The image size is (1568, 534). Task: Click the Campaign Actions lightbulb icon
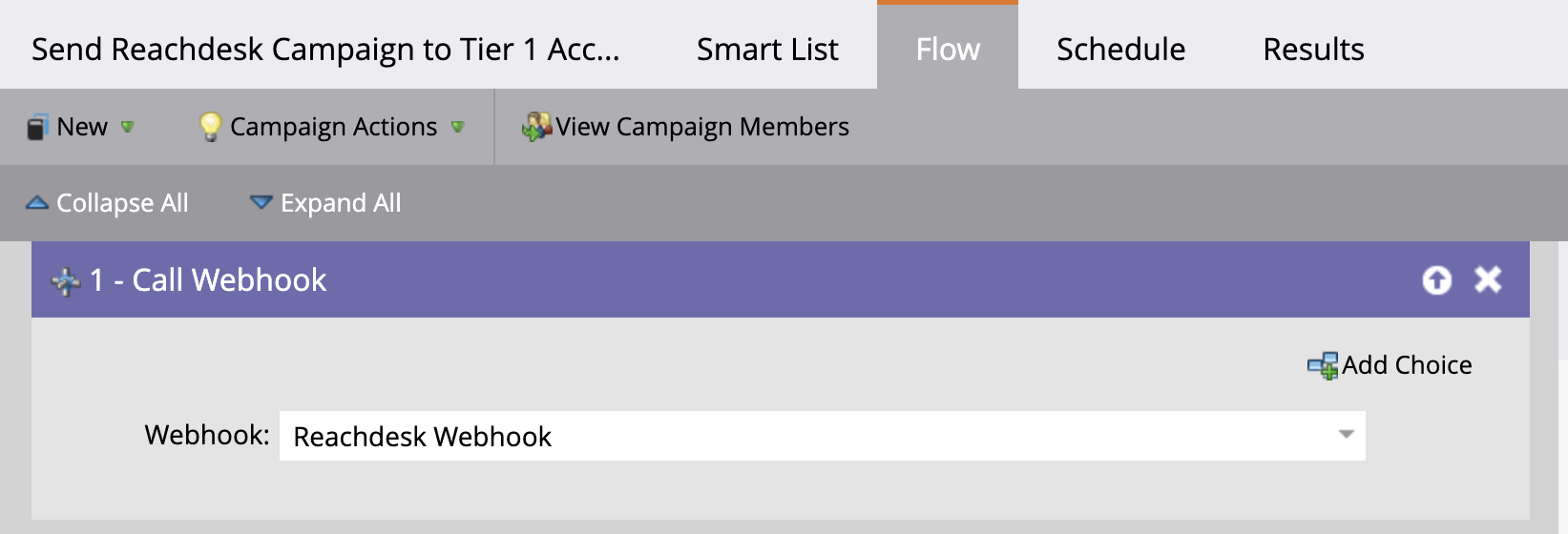pyautogui.click(x=210, y=127)
